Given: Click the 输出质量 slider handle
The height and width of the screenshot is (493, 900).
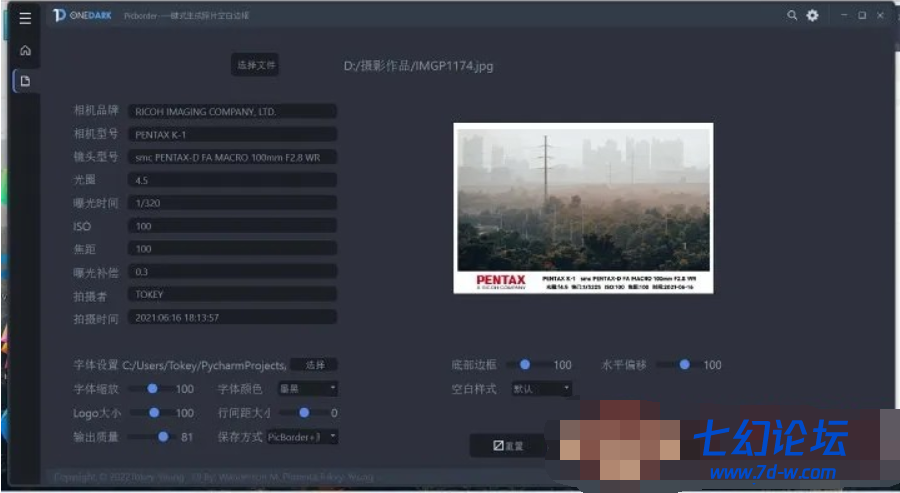Looking at the screenshot, I should (x=162, y=437).
